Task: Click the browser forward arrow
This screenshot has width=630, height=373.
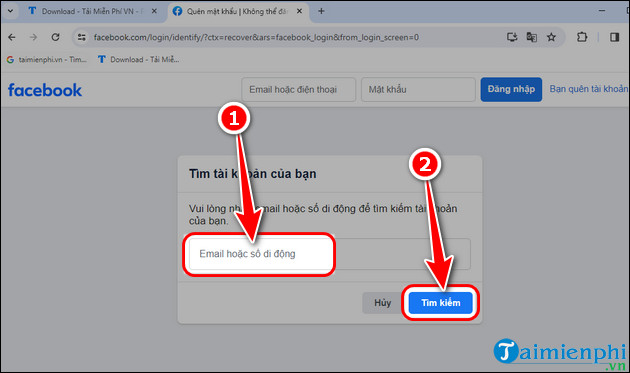Action: tap(33, 37)
